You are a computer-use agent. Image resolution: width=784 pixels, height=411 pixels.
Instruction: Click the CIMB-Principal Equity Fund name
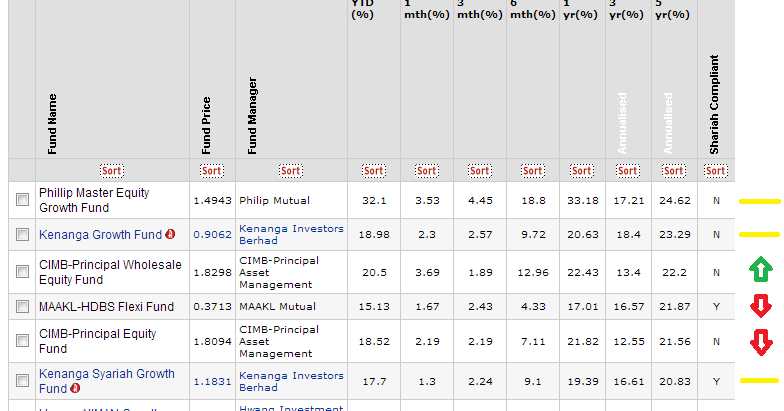click(98, 341)
